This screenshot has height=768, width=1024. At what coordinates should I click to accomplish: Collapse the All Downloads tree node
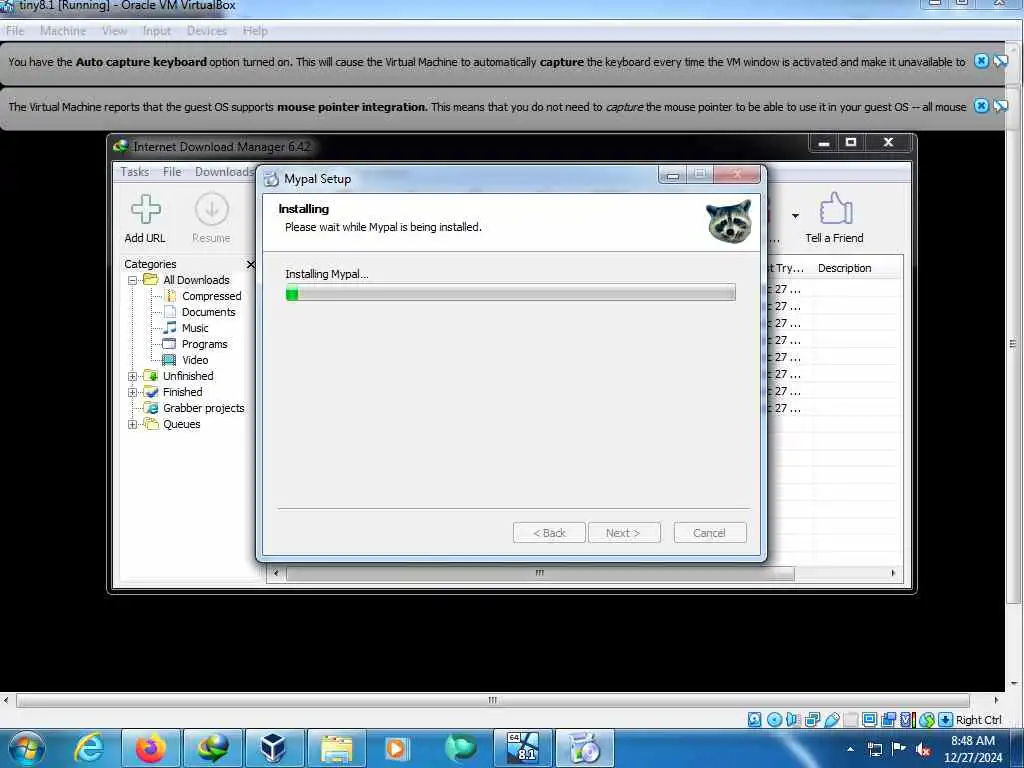(133, 280)
